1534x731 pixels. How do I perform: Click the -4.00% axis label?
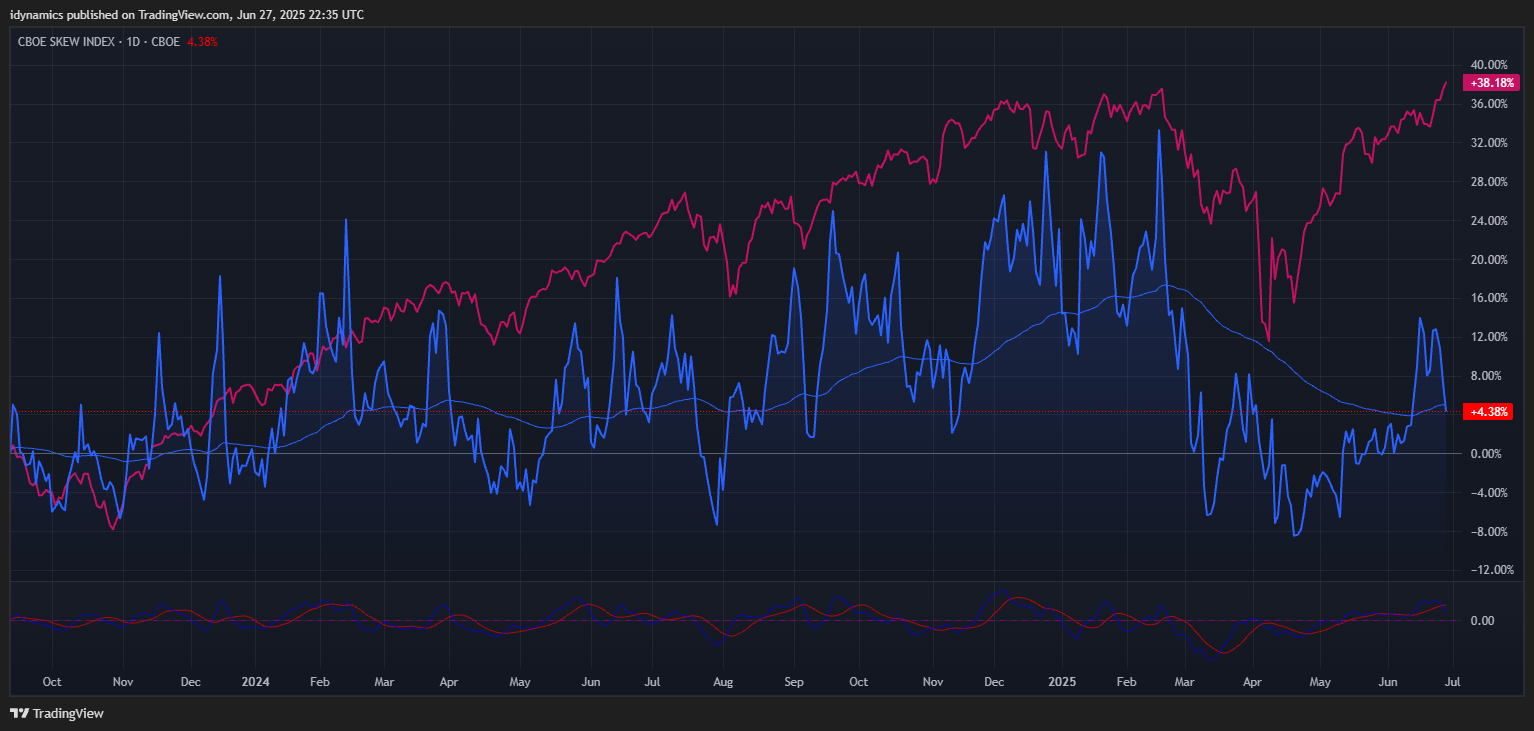coord(1490,492)
